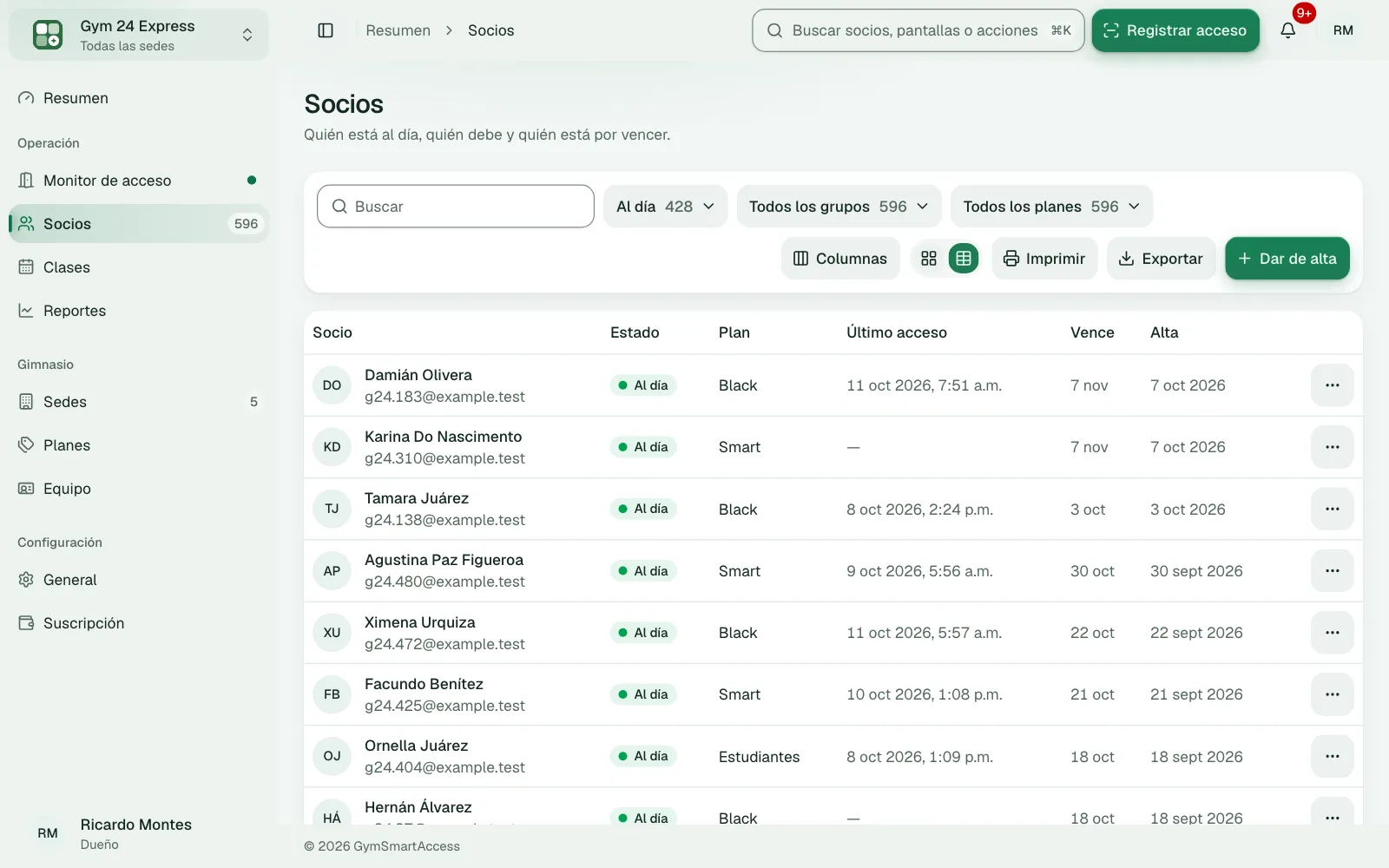
Task: Open the Todos los planes filter
Action: click(1051, 207)
